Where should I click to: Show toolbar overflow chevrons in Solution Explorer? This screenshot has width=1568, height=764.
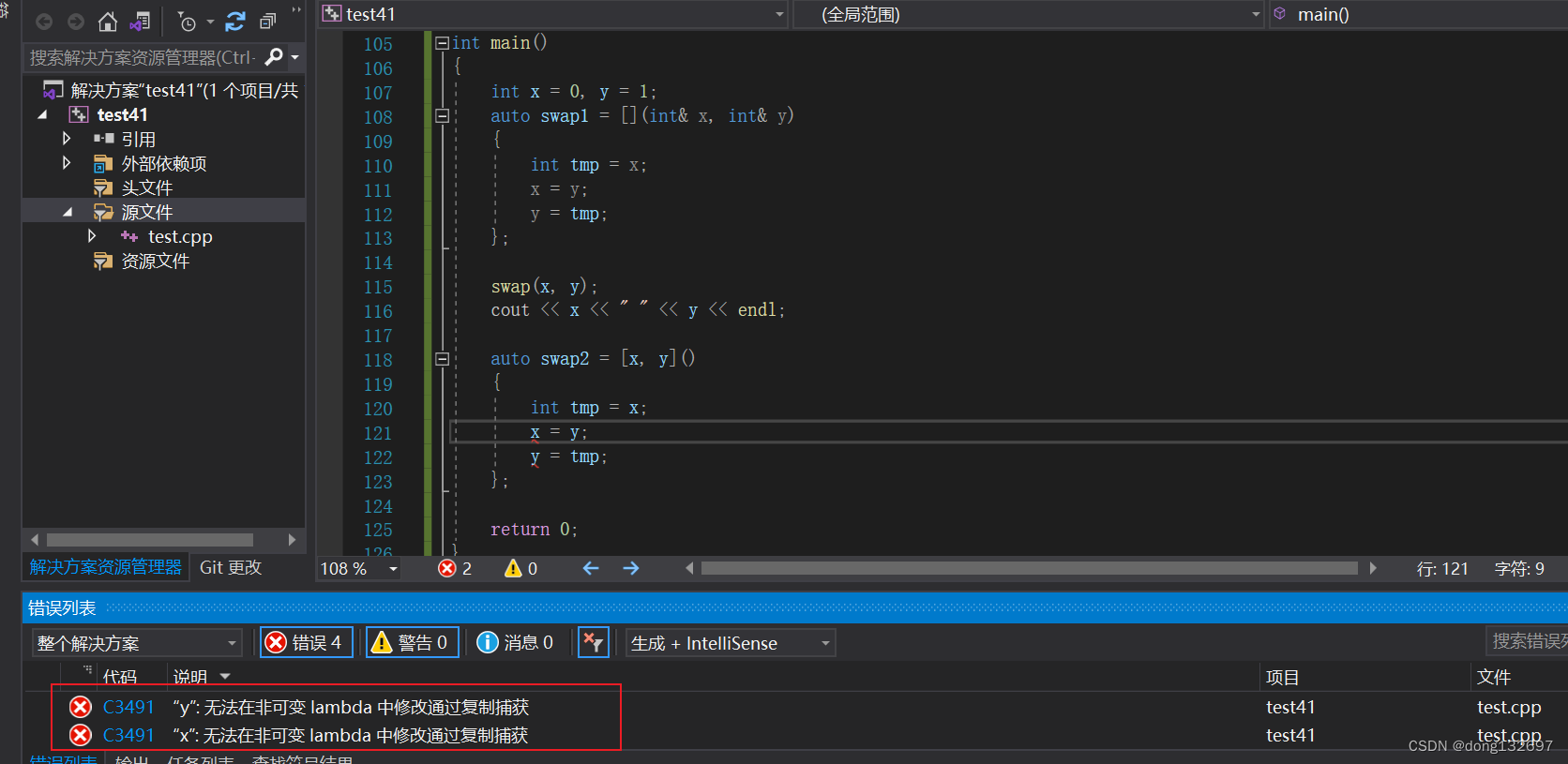coord(296,11)
